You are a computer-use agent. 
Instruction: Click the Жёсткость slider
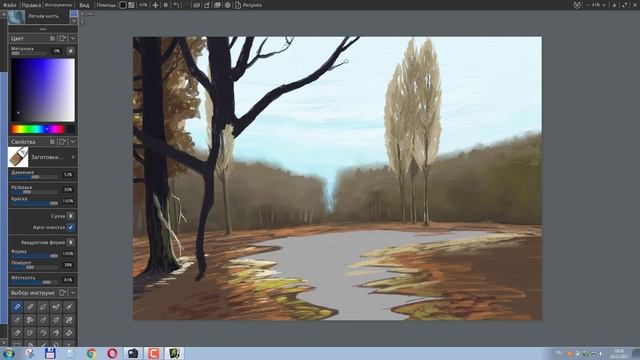coord(34,282)
